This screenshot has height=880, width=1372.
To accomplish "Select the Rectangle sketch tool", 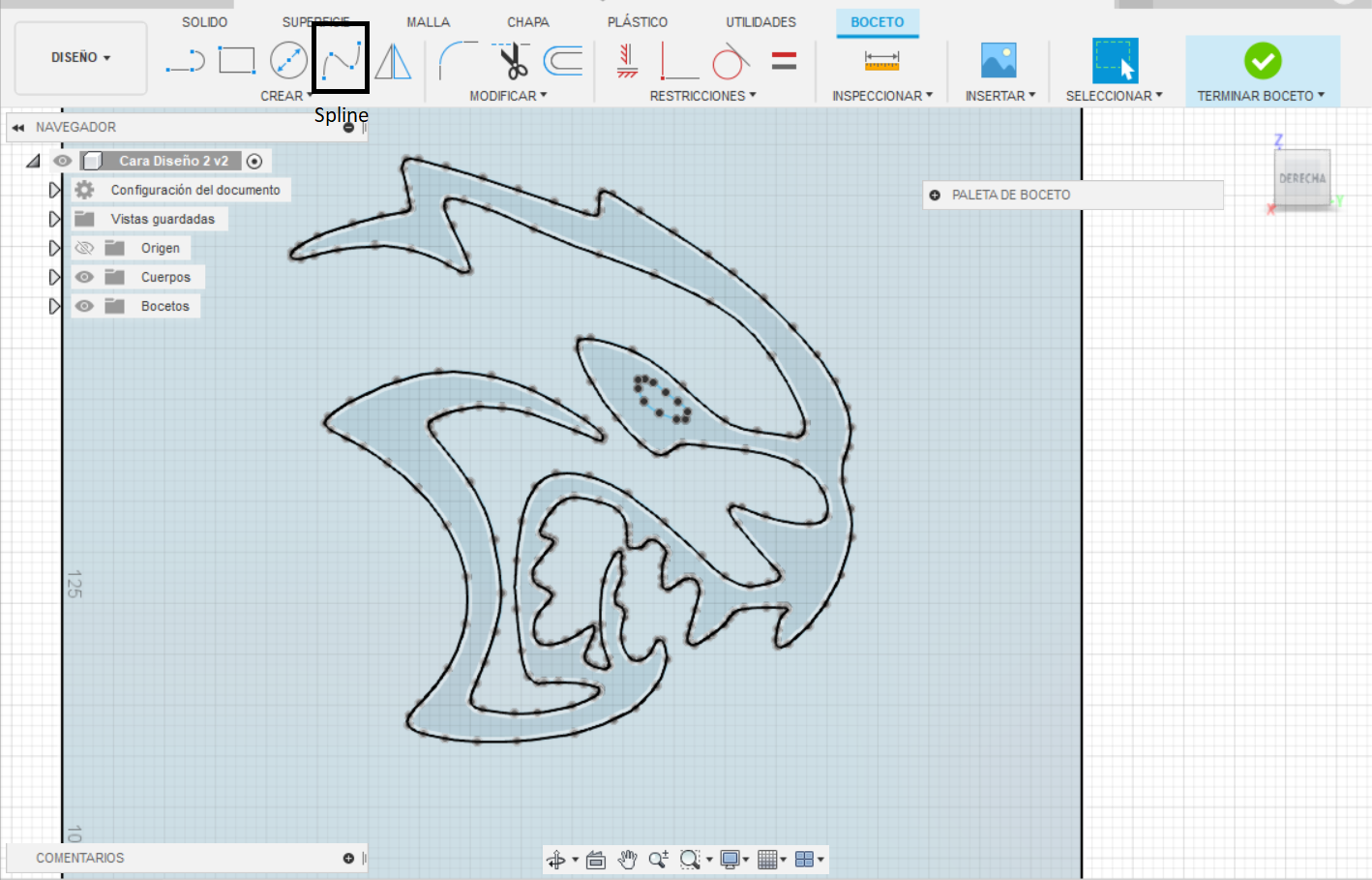I will tap(237, 61).
